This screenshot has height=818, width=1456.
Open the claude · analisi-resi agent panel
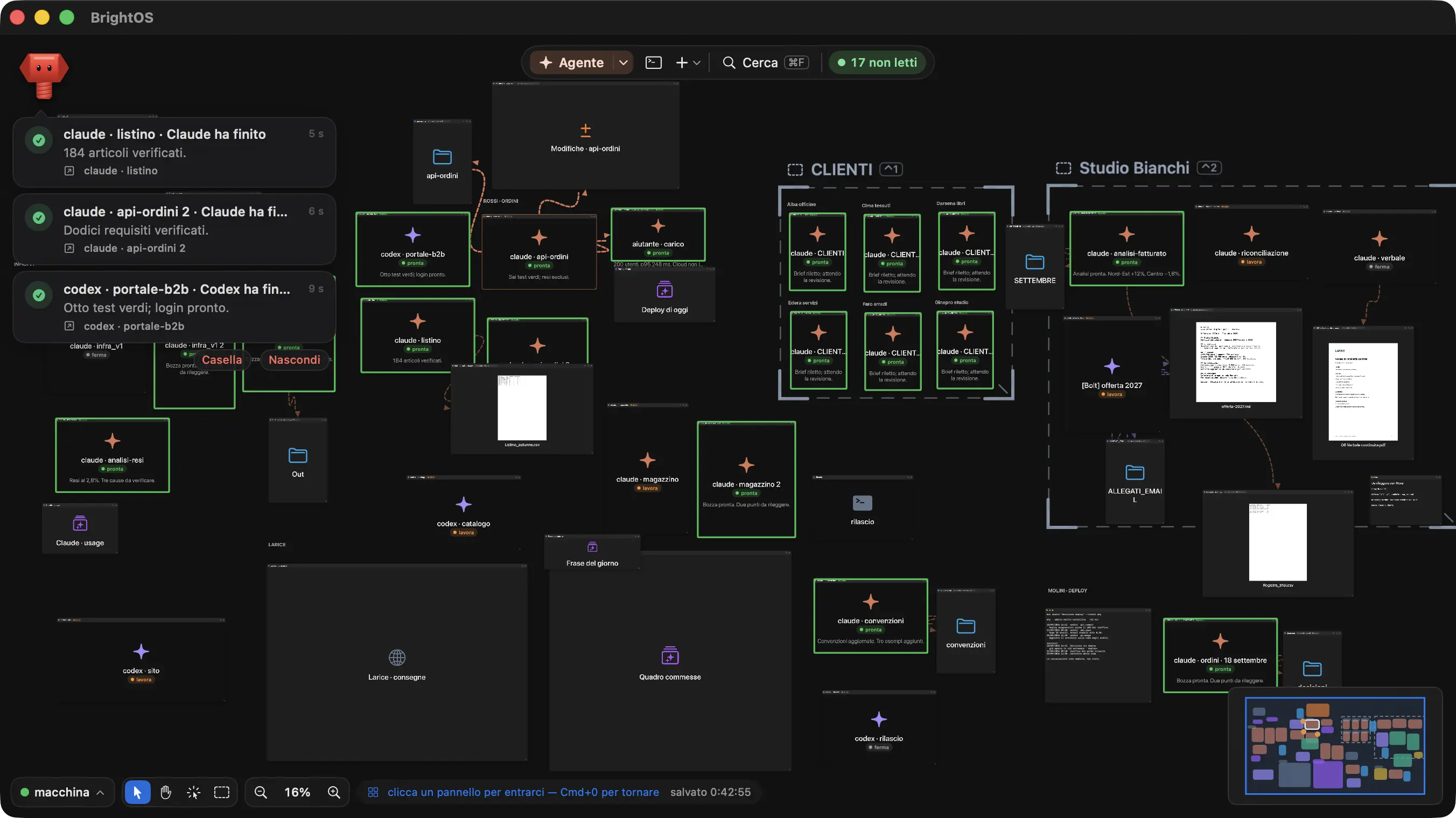point(113,455)
